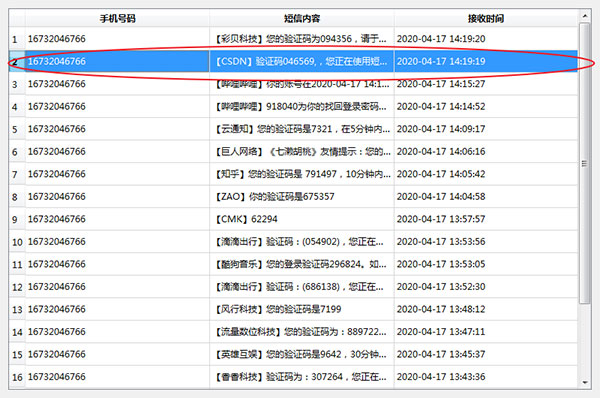Click row header number 5
The width and height of the screenshot is (600, 398).
click(17, 129)
